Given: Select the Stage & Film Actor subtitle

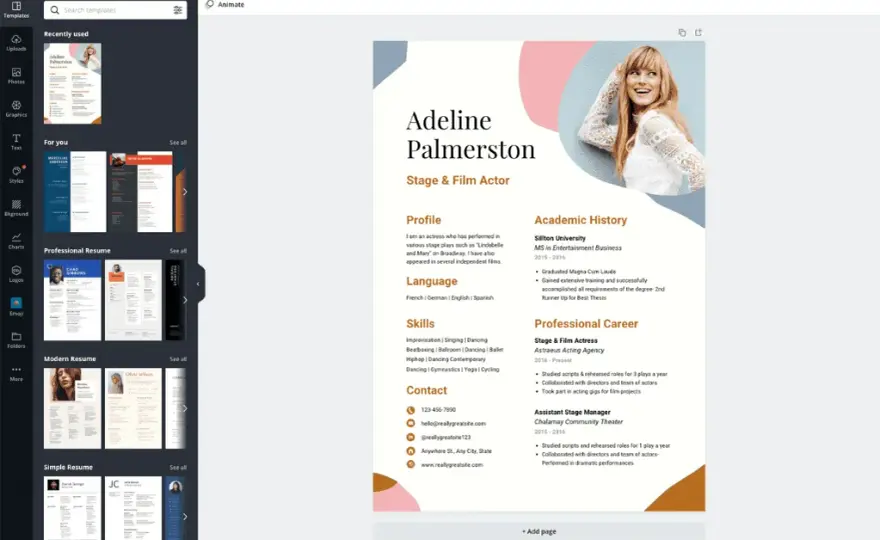Looking at the screenshot, I should 458,180.
